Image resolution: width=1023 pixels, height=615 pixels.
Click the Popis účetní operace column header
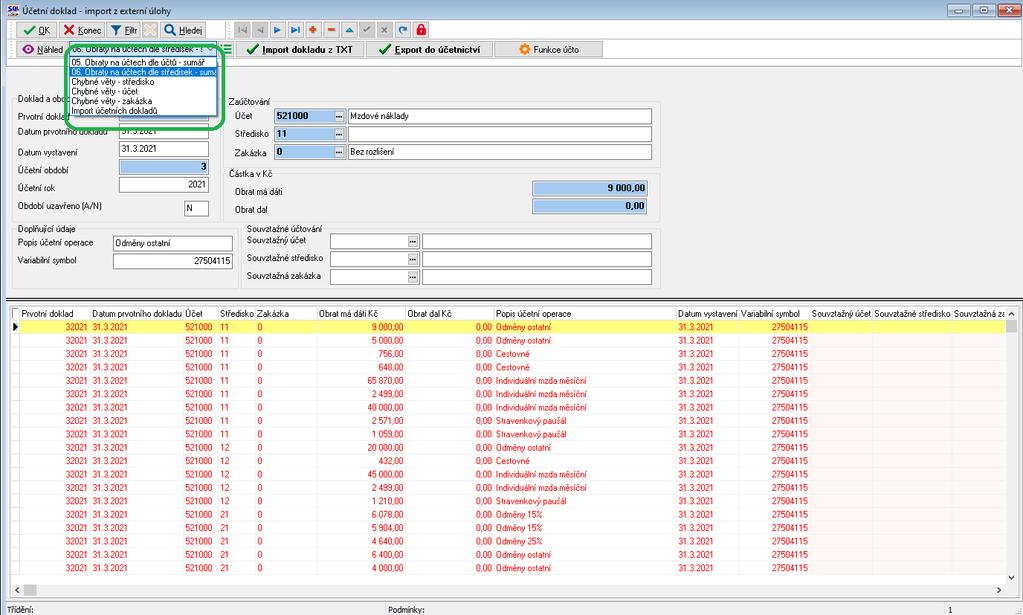[585, 314]
